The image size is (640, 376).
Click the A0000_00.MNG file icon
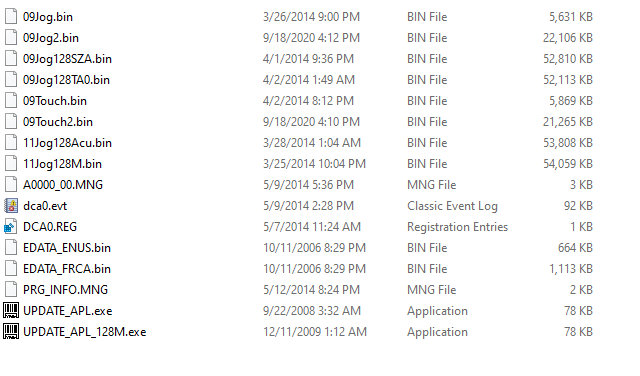pyautogui.click(x=11, y=185)
